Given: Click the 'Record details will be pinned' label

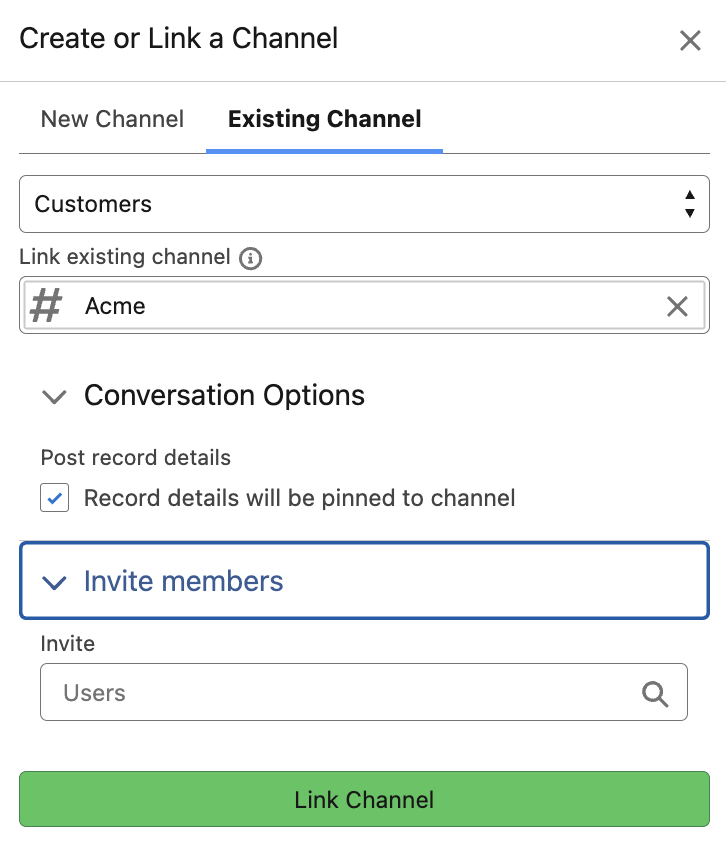Looking at the screenshot, I should [x=299, y=498].
